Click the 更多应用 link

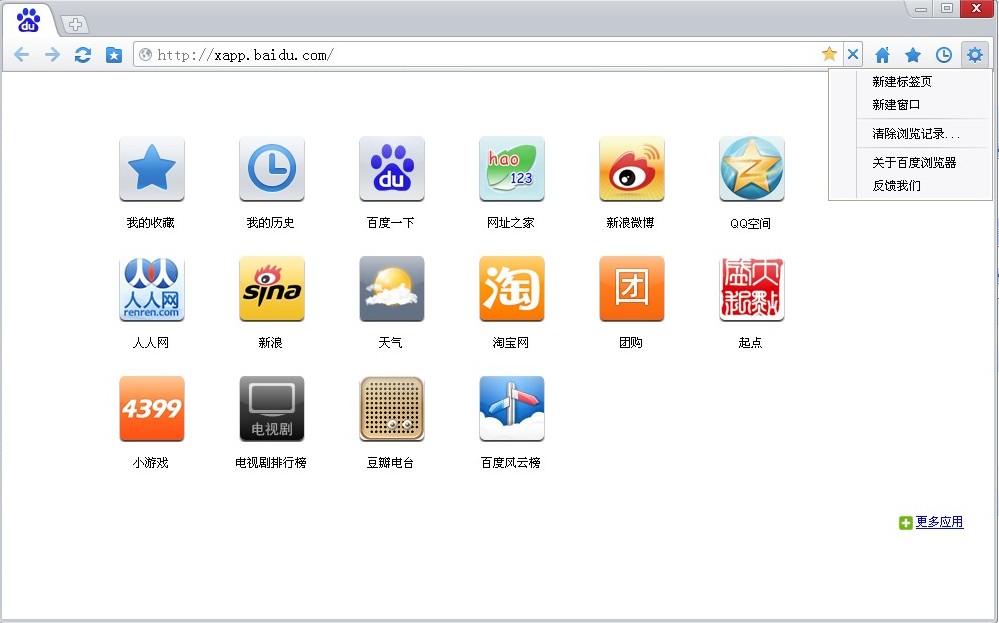pyautogui.click(x=939, y=522)
